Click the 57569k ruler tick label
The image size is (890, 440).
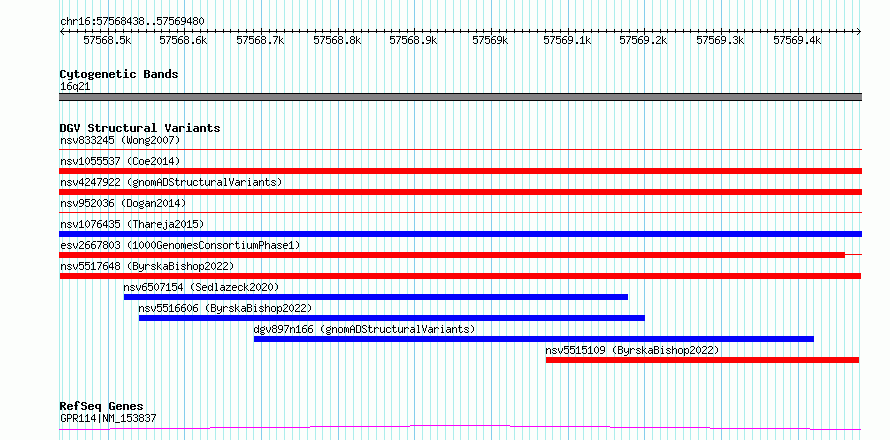(x=490, y=40)
